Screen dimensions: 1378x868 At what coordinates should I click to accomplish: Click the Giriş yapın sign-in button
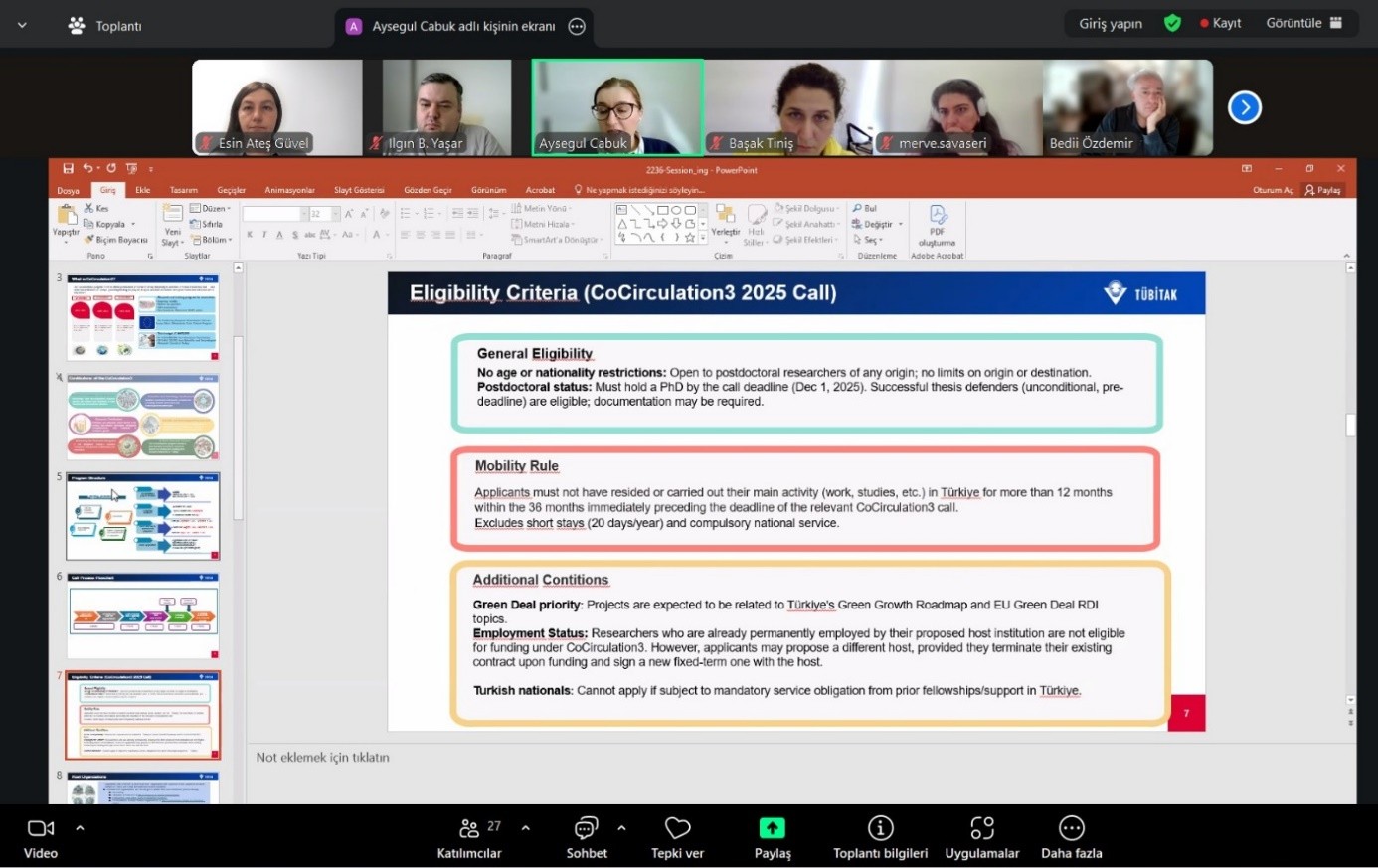(1111, 23)
